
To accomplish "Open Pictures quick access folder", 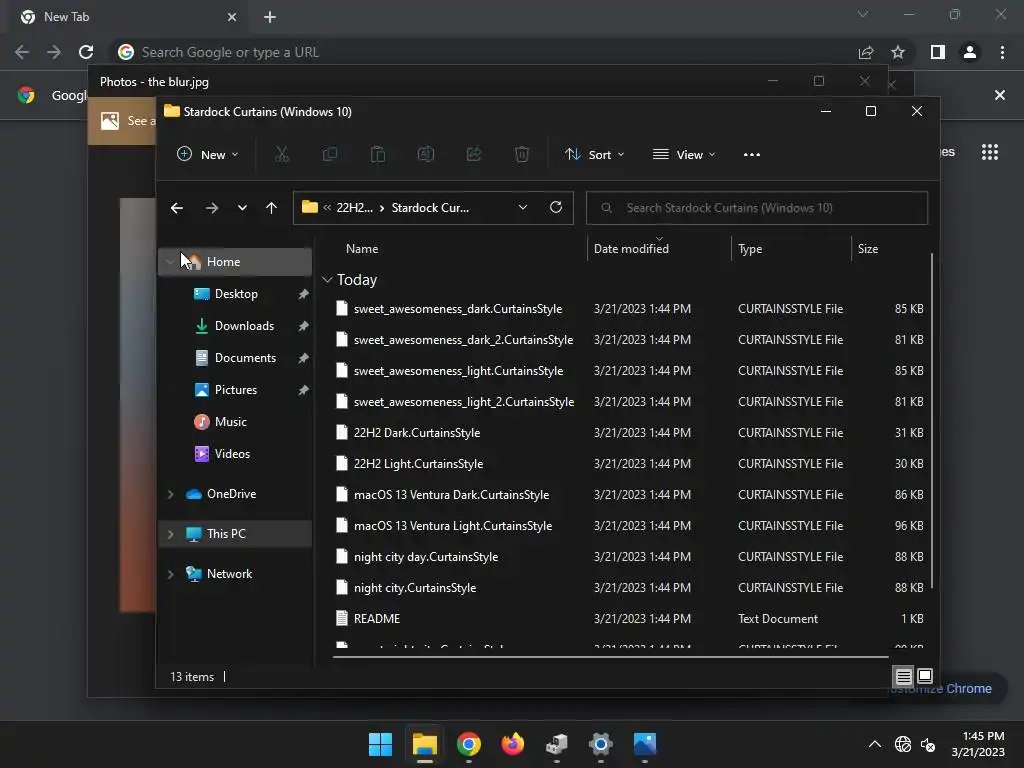I will pyautogui.click(x=235, y=390).
